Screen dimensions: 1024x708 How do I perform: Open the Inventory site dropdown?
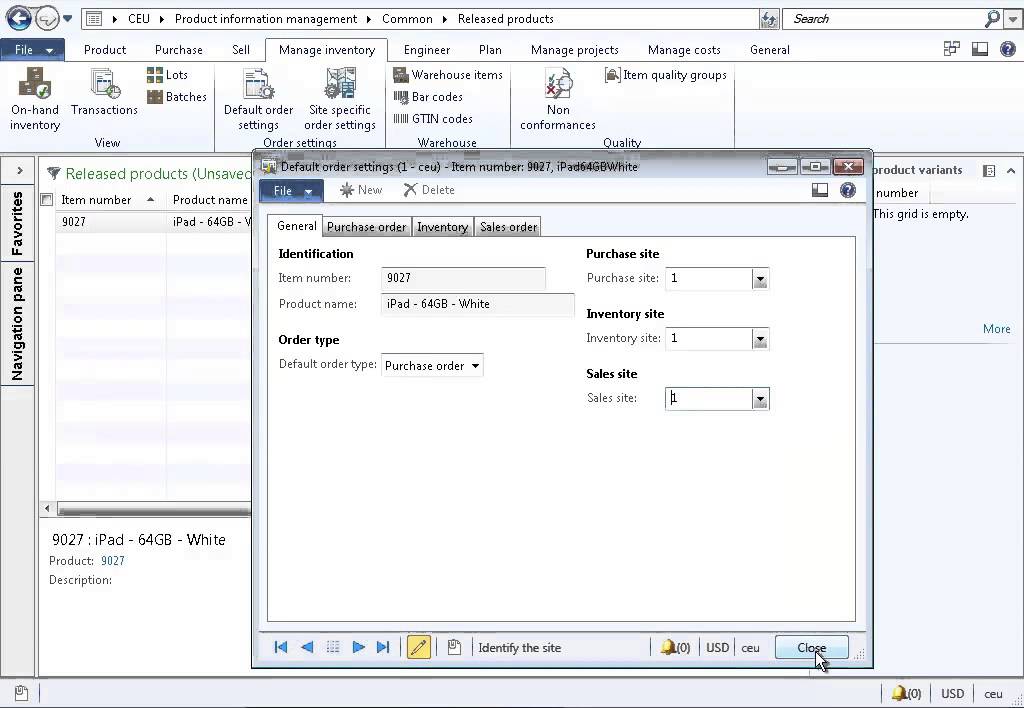point(760,339)
